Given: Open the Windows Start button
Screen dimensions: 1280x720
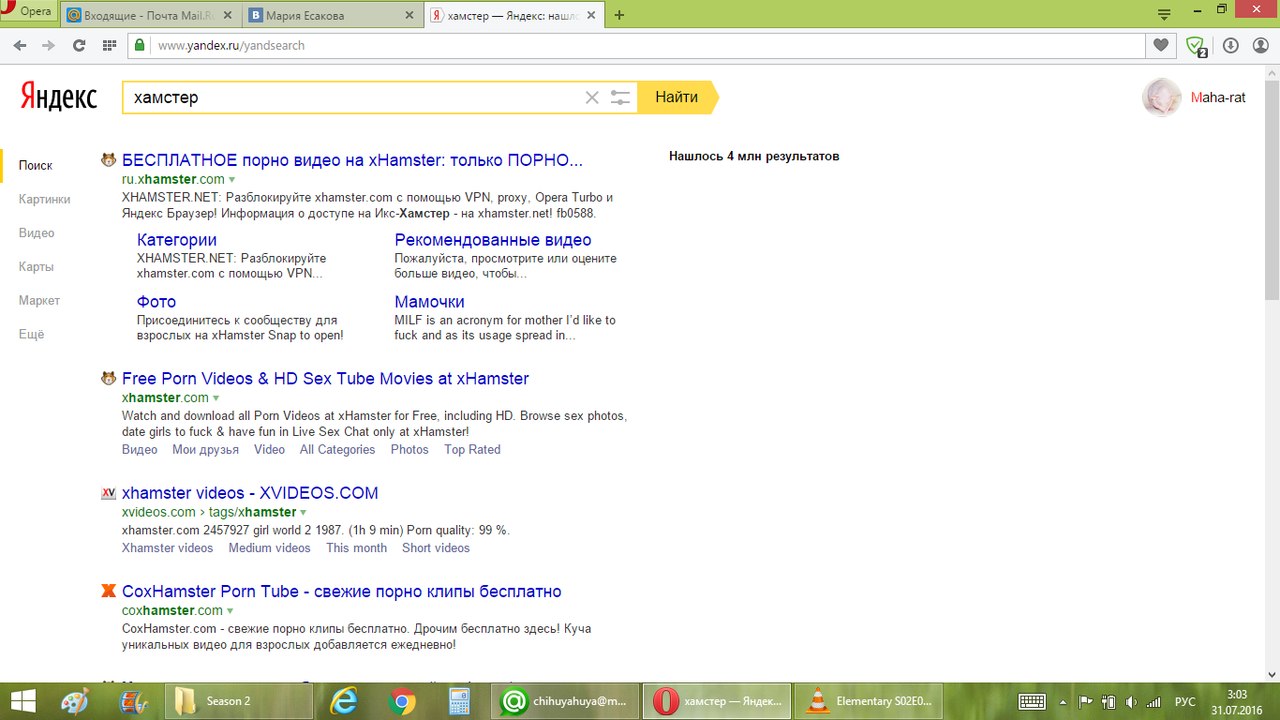Looking at the screenshot, I should 21,701.
